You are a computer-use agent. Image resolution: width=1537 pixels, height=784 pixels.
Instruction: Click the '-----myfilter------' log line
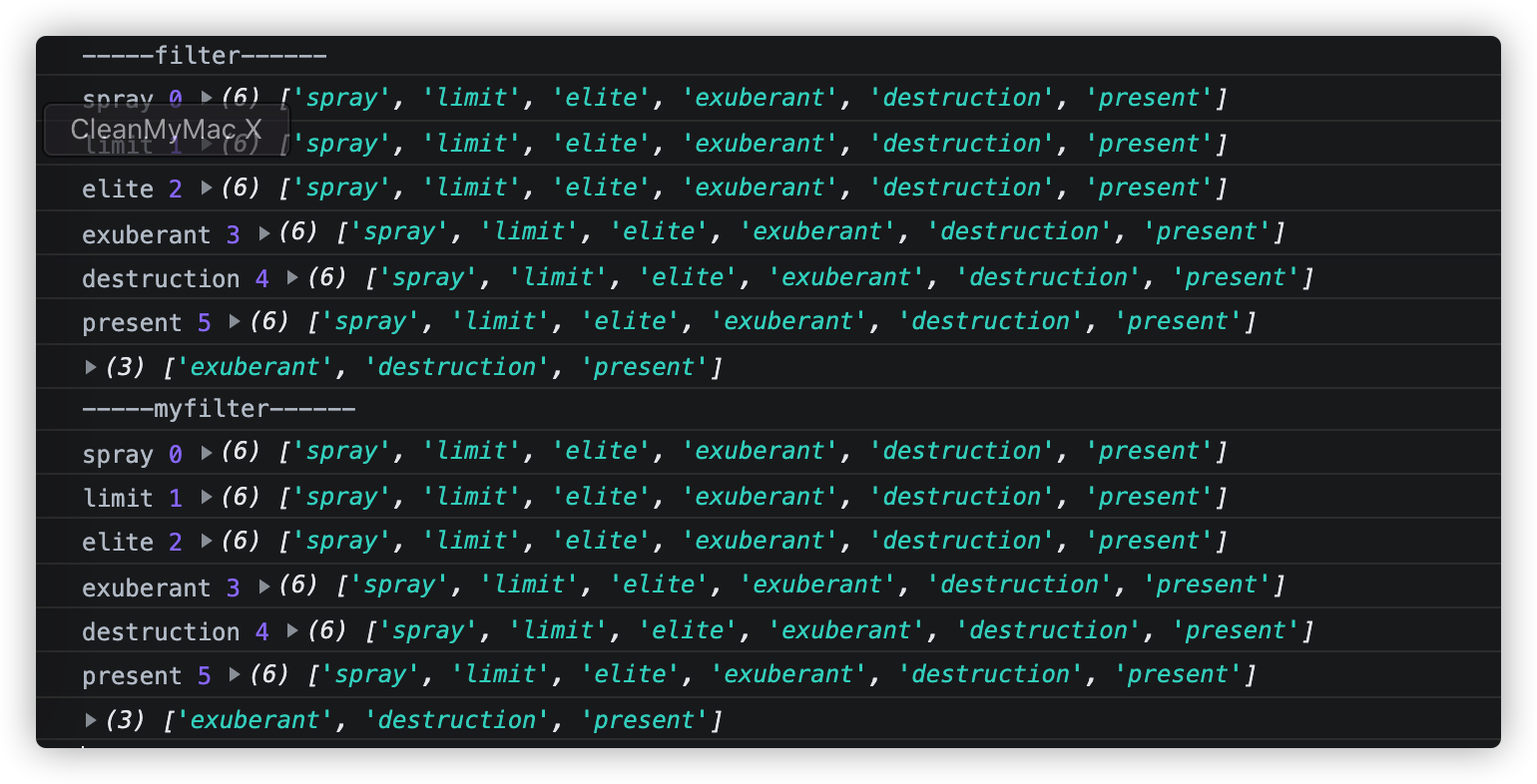coord(219,409)
